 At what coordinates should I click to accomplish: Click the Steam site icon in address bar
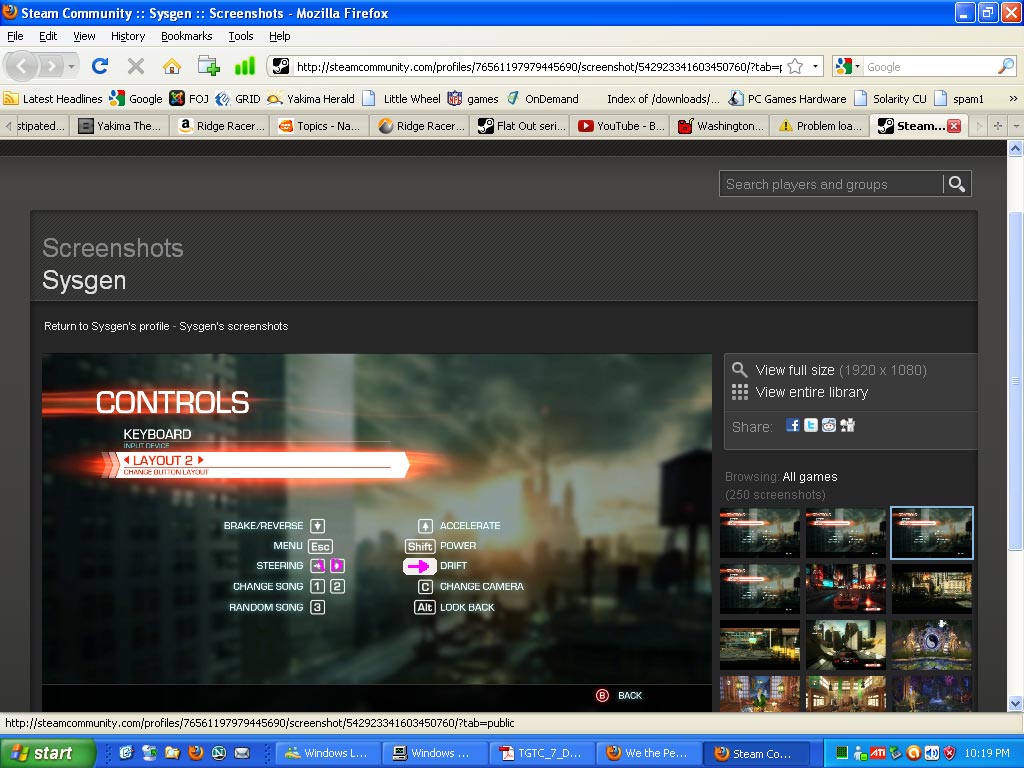(280, 67)
